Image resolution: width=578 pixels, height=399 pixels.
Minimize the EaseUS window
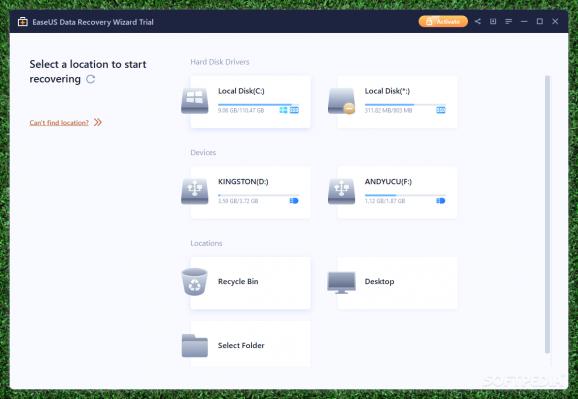point(524,21)
